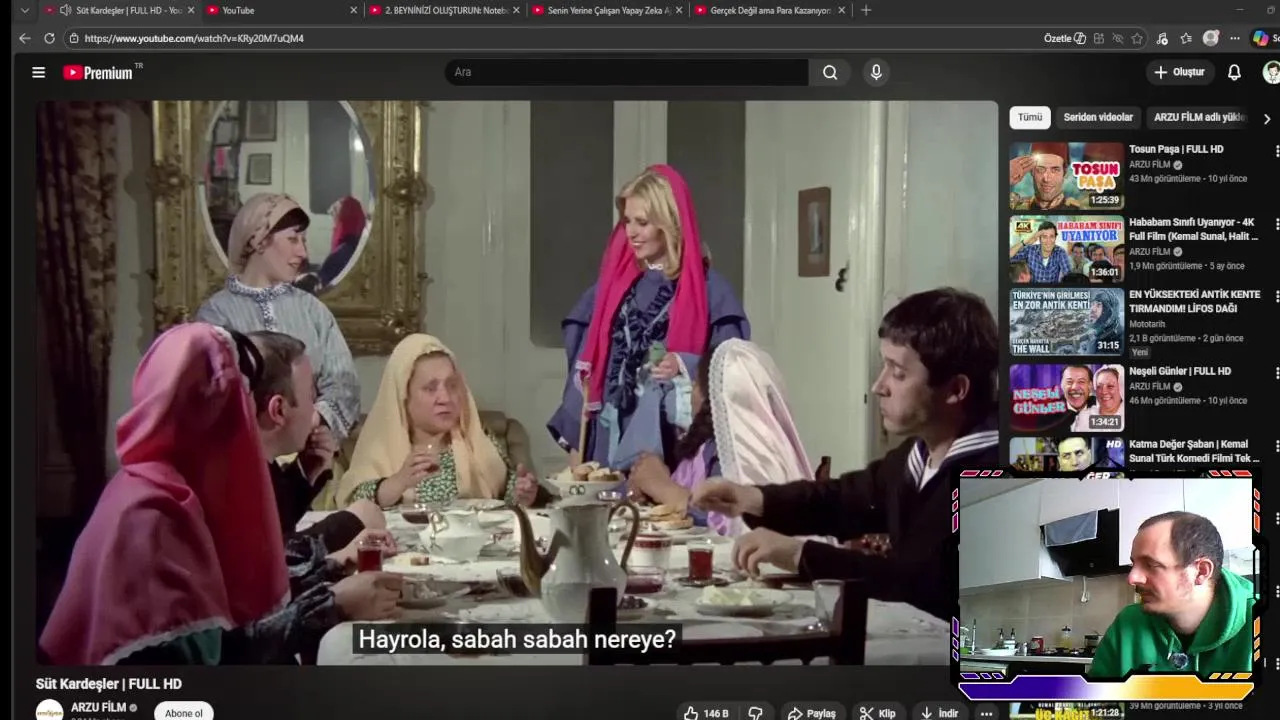
Task: Open Hababam Sınıfı Uyanıyor thumbnail
Action: point(1066,249)
